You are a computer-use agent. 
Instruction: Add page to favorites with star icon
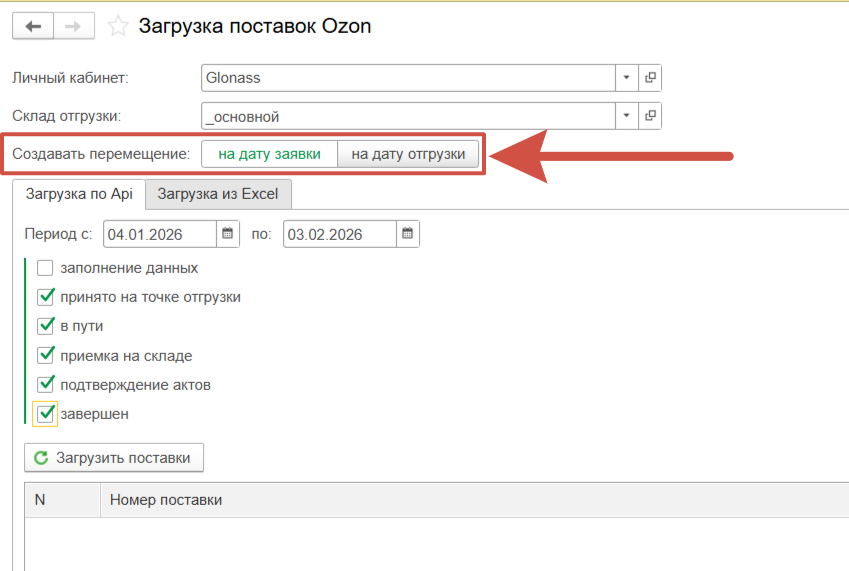coord(119,27)
